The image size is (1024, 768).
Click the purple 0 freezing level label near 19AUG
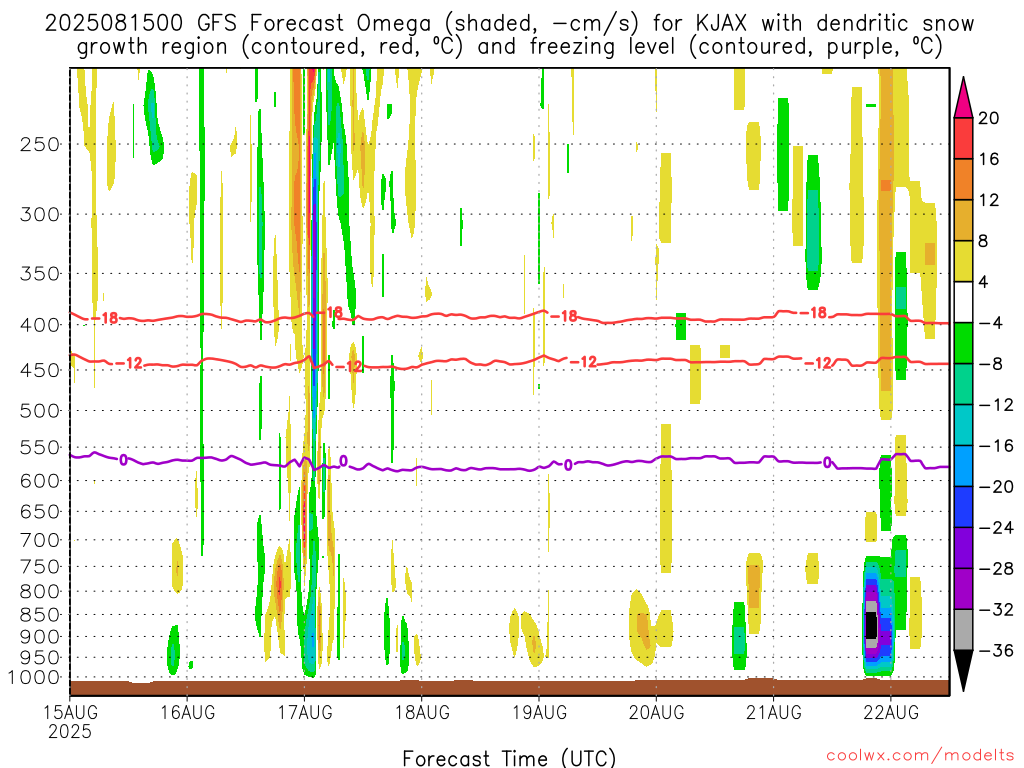568,466
